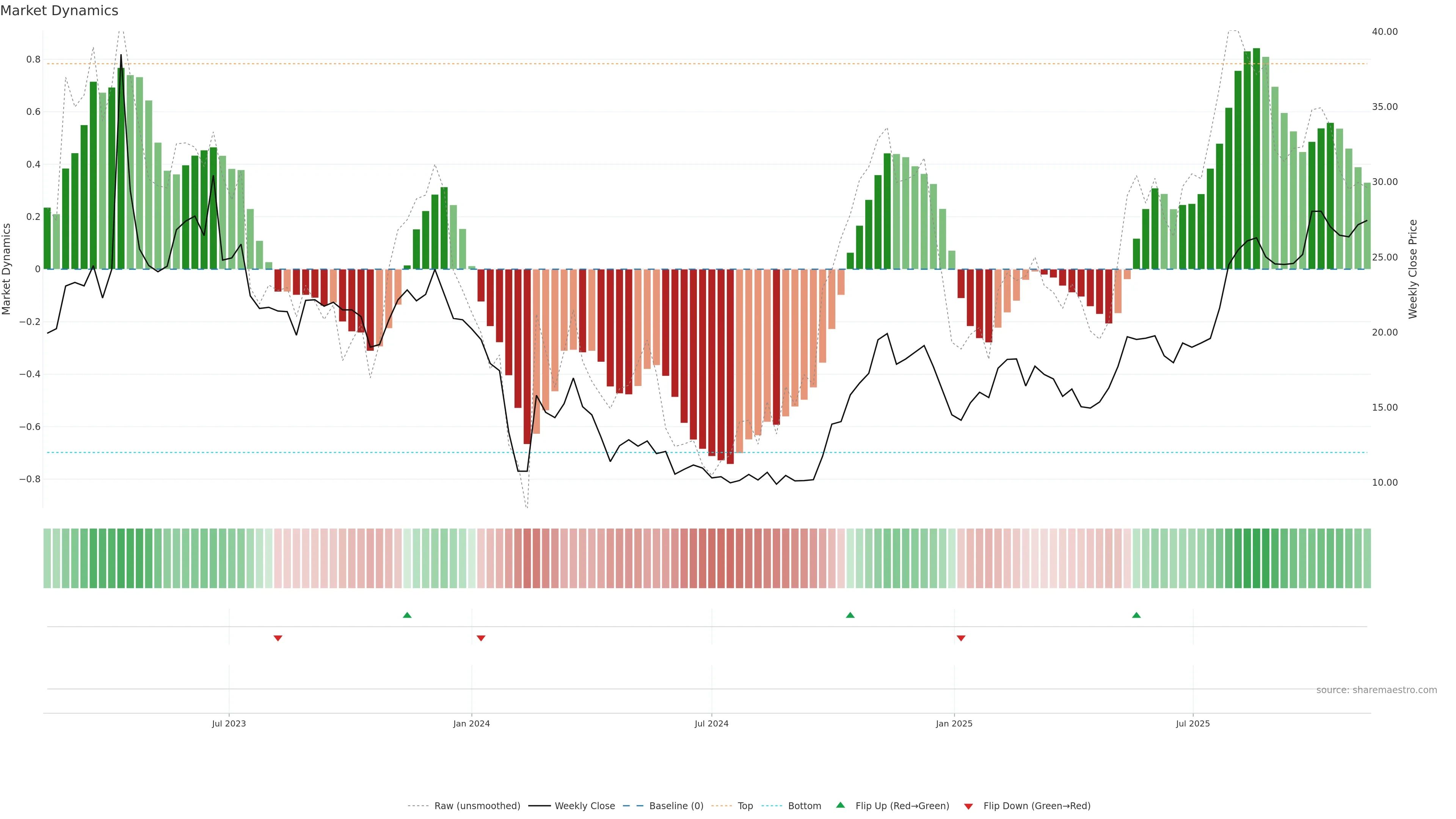Click the flip-up marker near November 2023
Screen dimensions: 1456x819
pos(407,615)
